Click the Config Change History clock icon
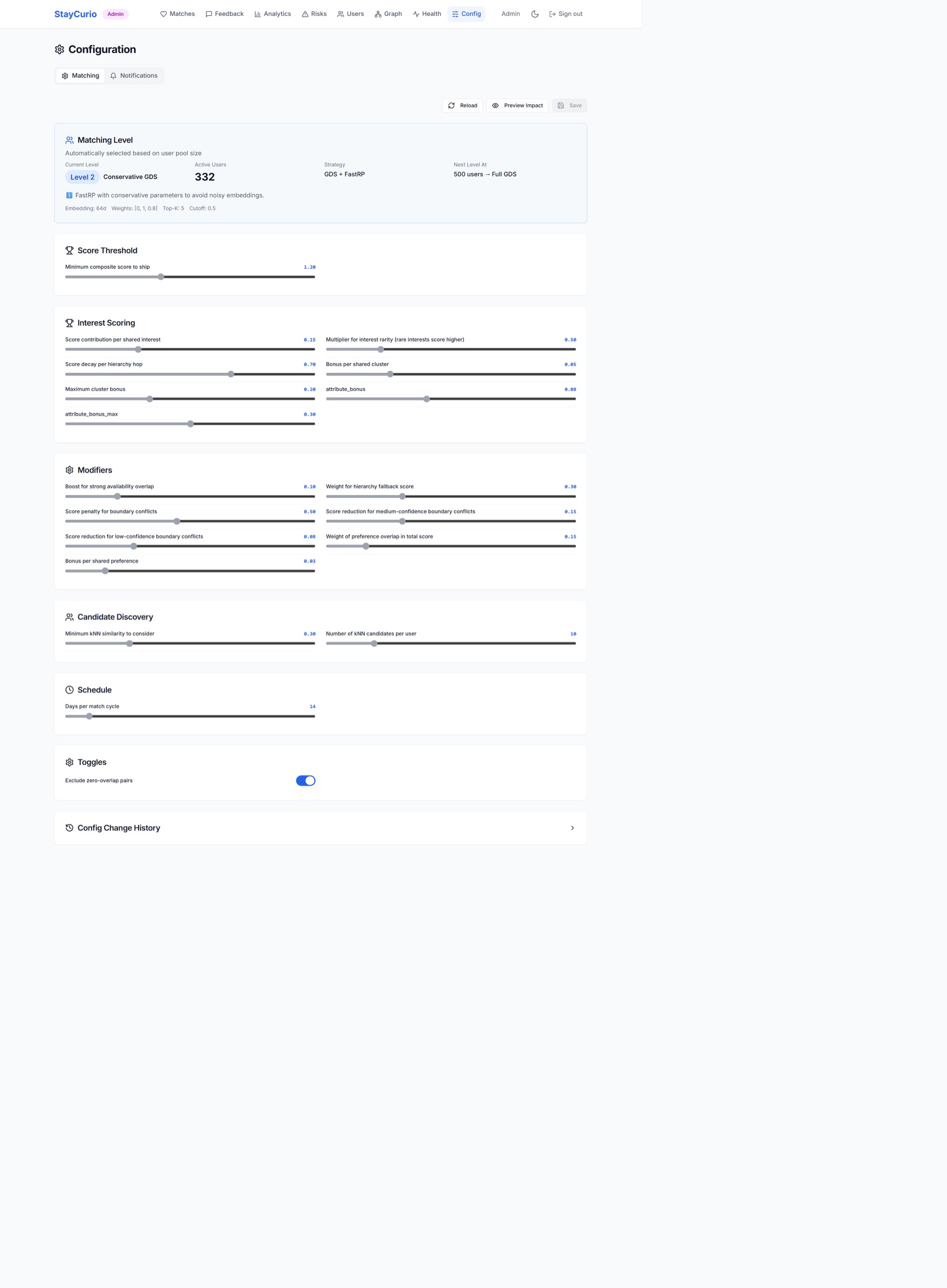 69,828
